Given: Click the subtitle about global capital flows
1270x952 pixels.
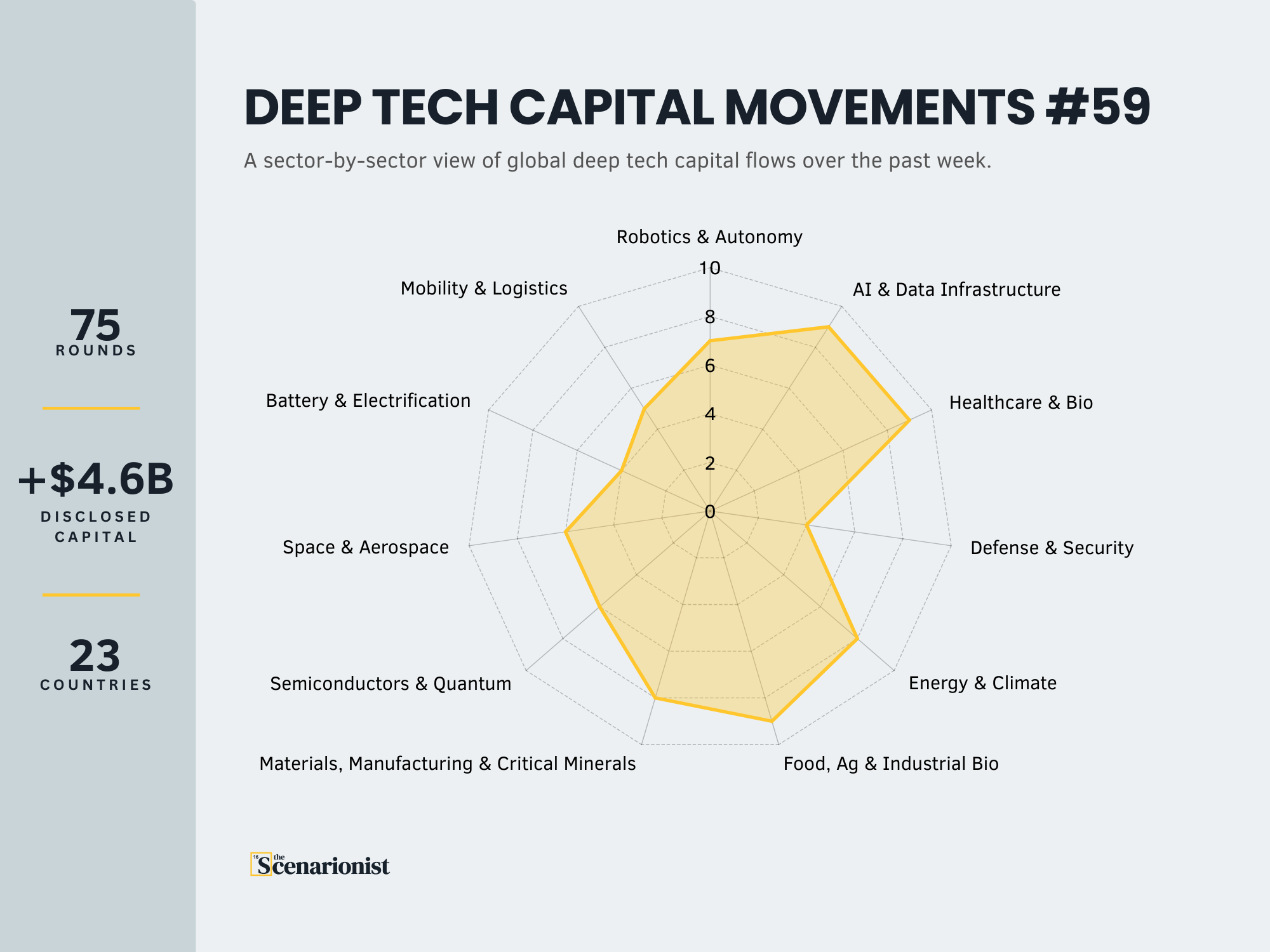Looking at the screenshot, I should 617,161.
